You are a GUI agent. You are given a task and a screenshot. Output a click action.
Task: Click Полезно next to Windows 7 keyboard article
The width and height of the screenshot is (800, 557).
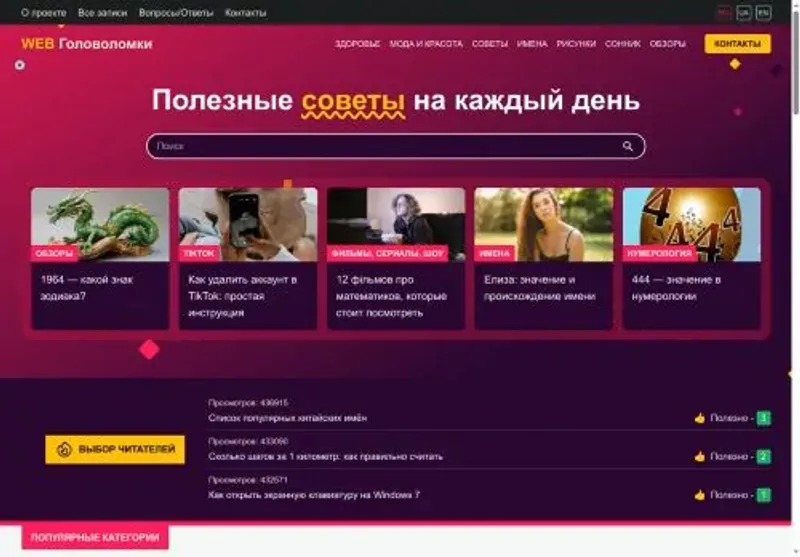tap(729, 495)
